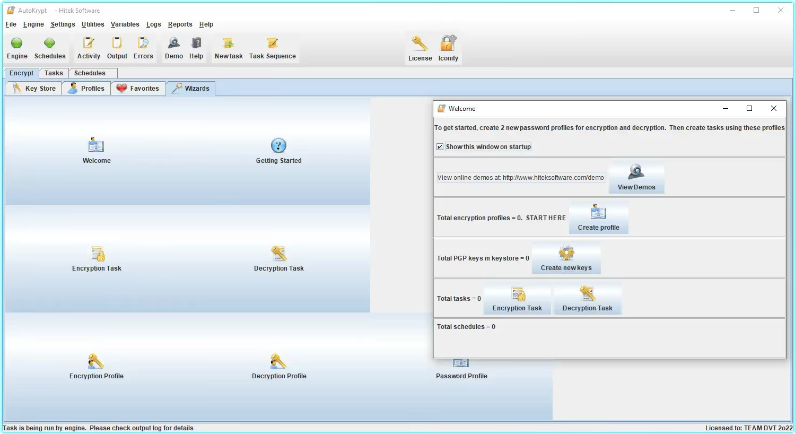Open the Engine menu
This screenshot has width=795, height=434.
click(33, 24)
